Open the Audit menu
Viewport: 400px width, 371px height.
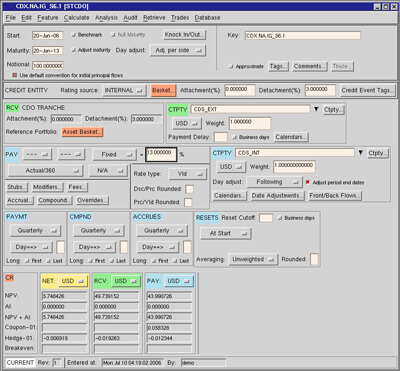point(130,18)
